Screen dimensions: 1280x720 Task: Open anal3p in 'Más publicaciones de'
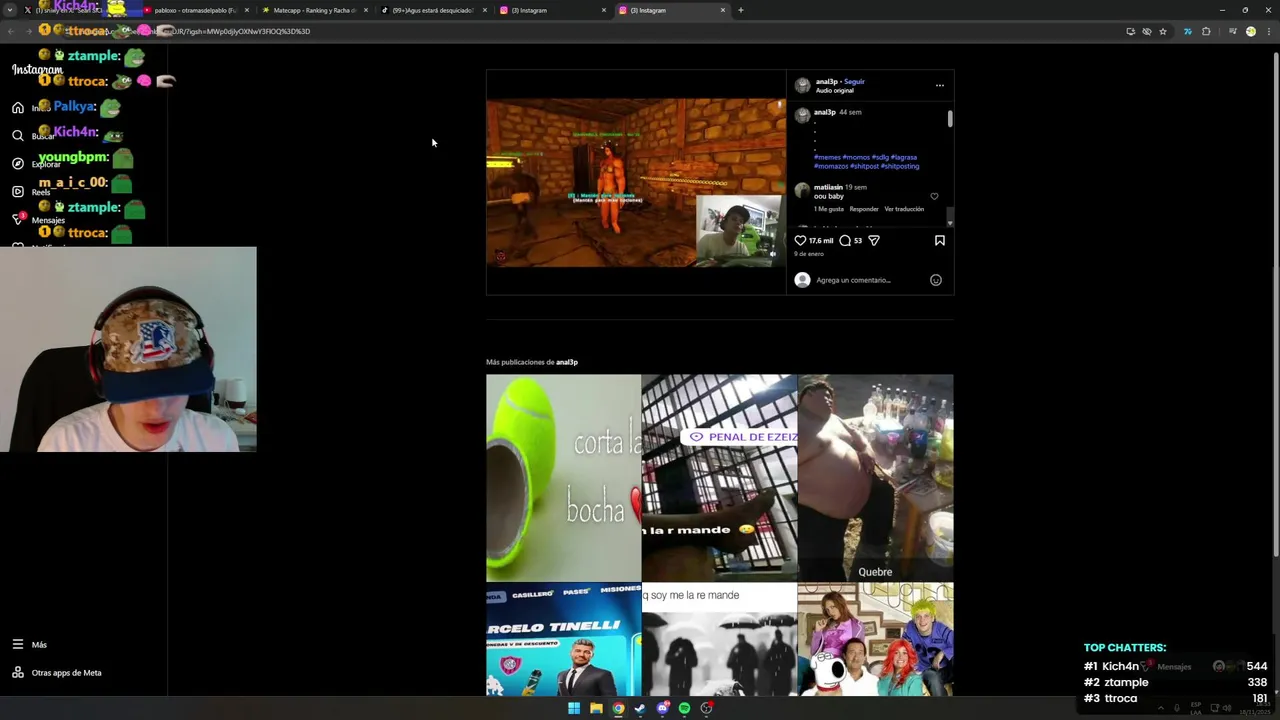567,362
